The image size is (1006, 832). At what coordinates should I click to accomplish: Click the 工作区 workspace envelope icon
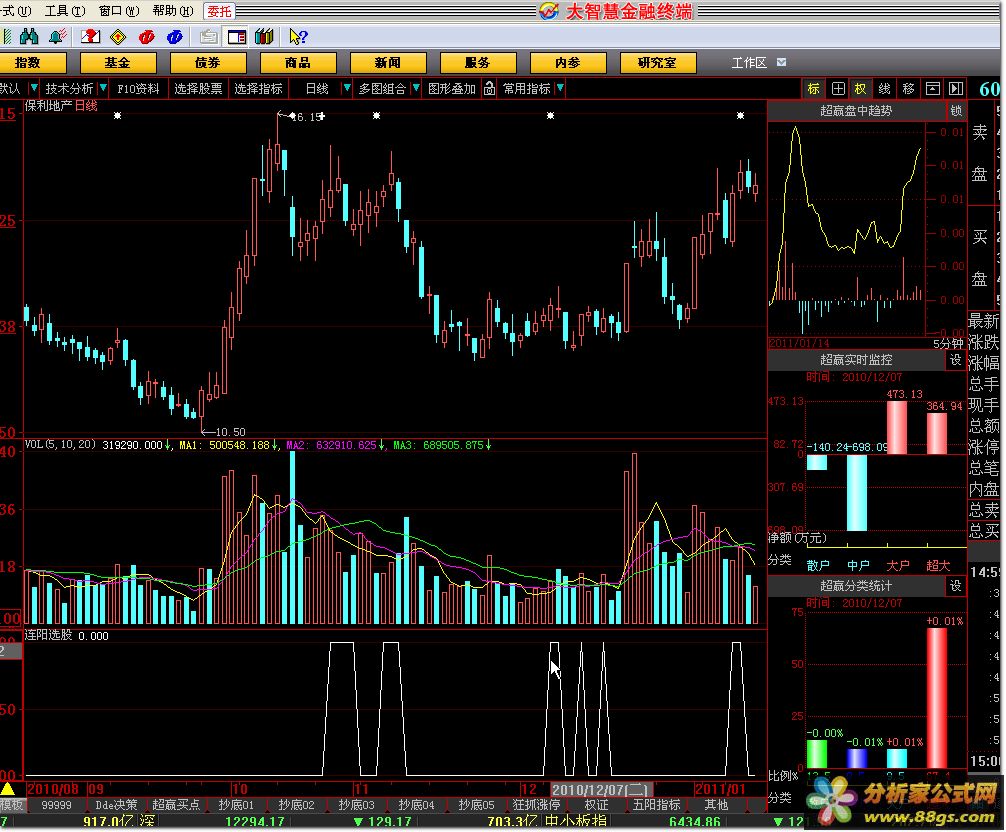click(x=781, y=62)
